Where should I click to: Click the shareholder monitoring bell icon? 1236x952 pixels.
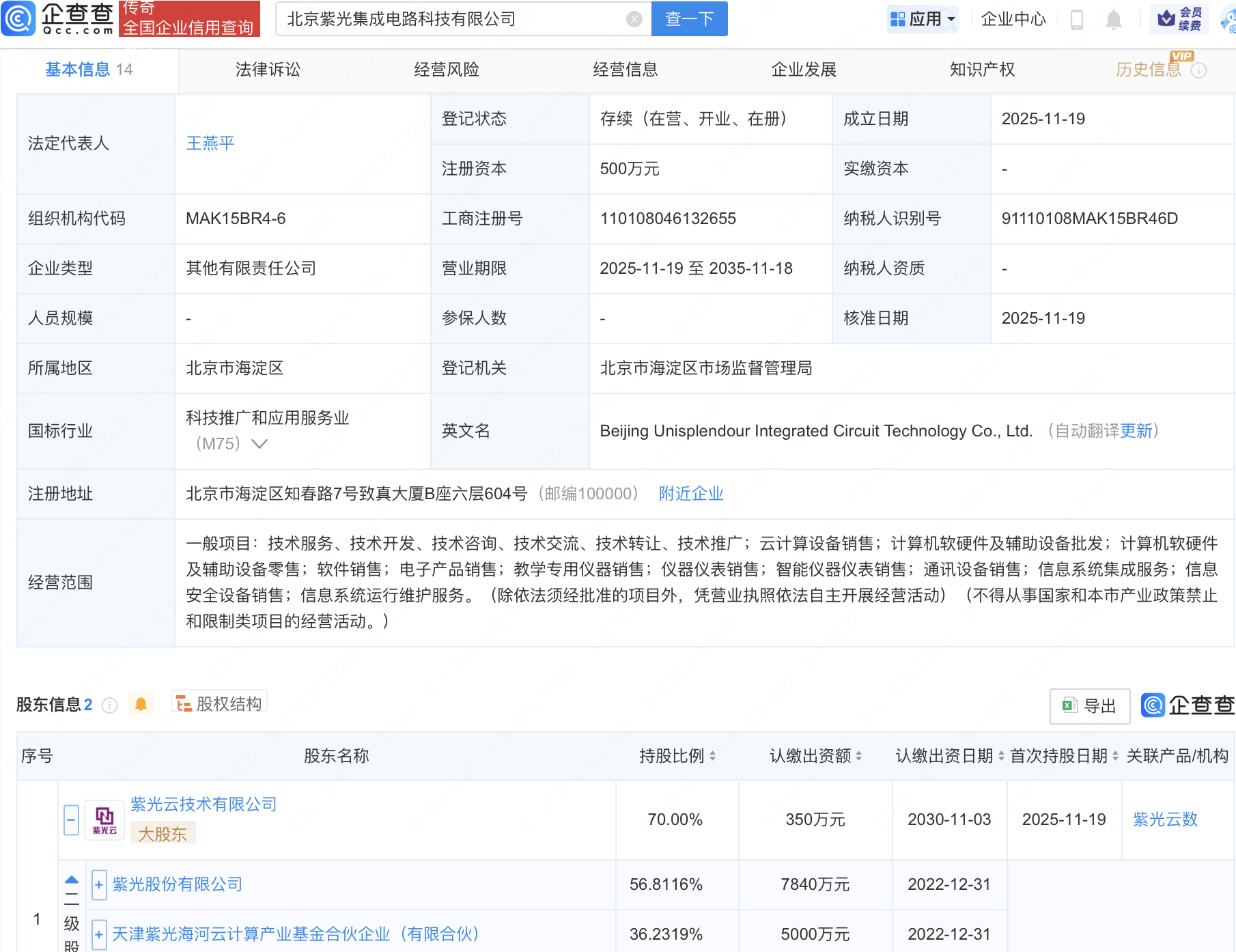click(141, 704)
